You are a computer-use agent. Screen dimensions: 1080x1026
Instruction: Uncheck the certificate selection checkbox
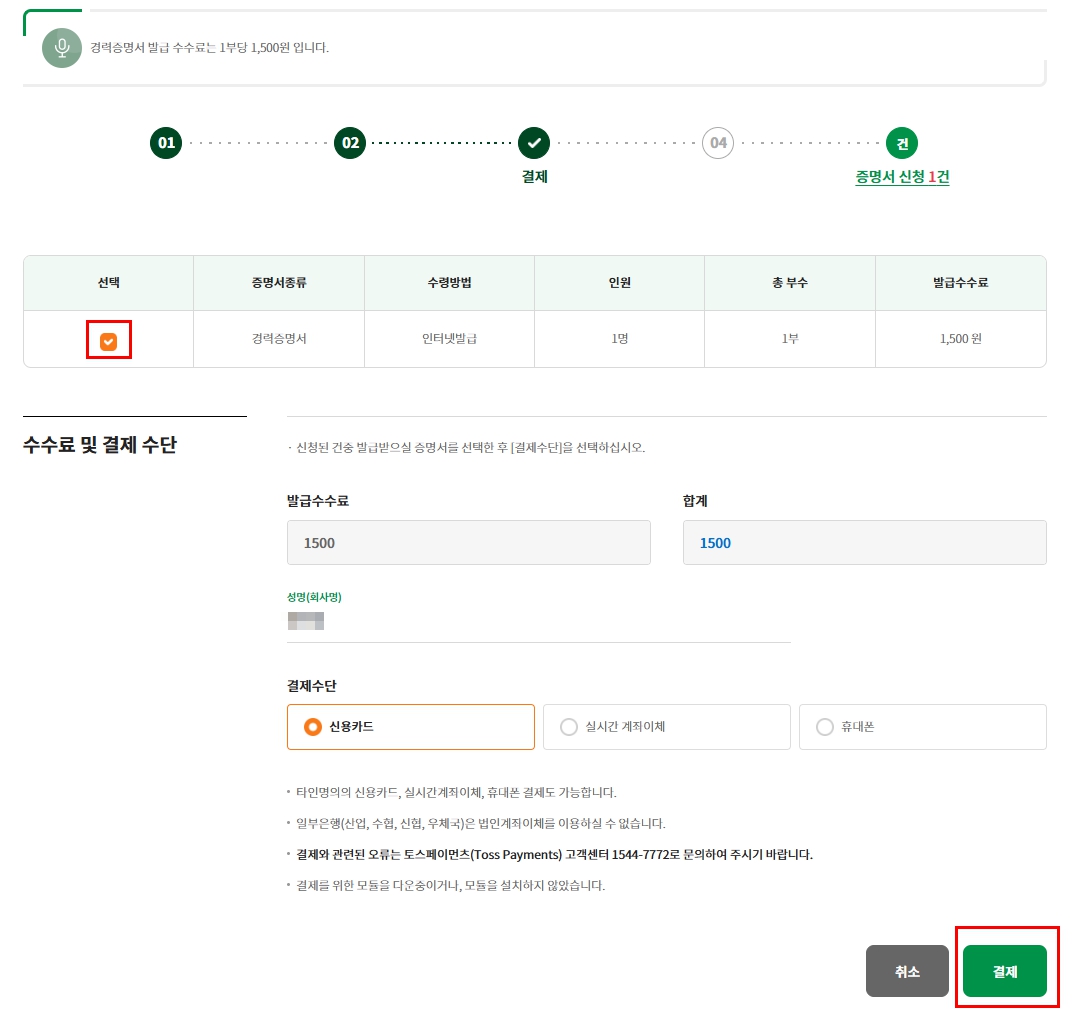coord(108,338)
